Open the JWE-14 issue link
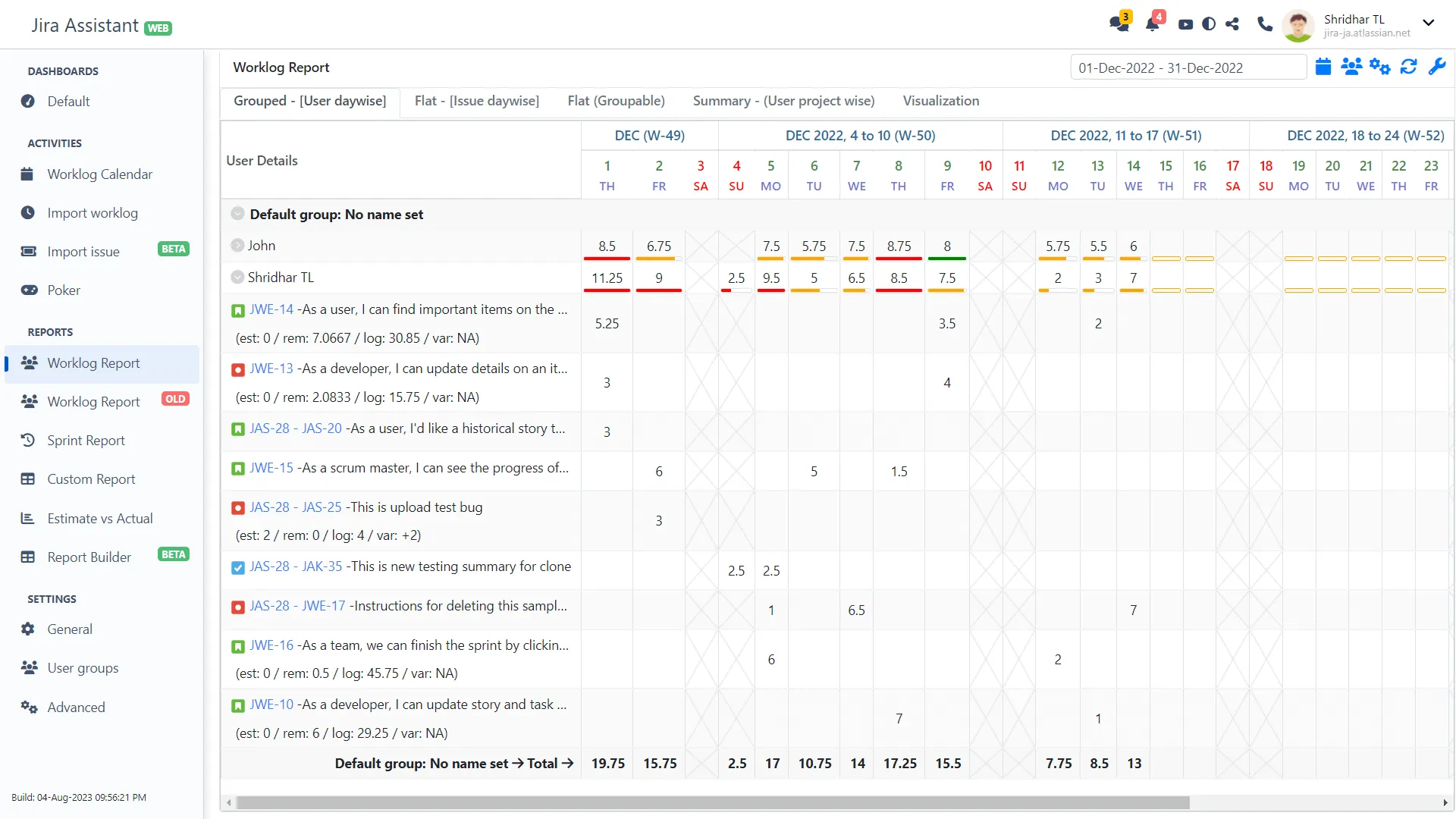 pos(271,309)
